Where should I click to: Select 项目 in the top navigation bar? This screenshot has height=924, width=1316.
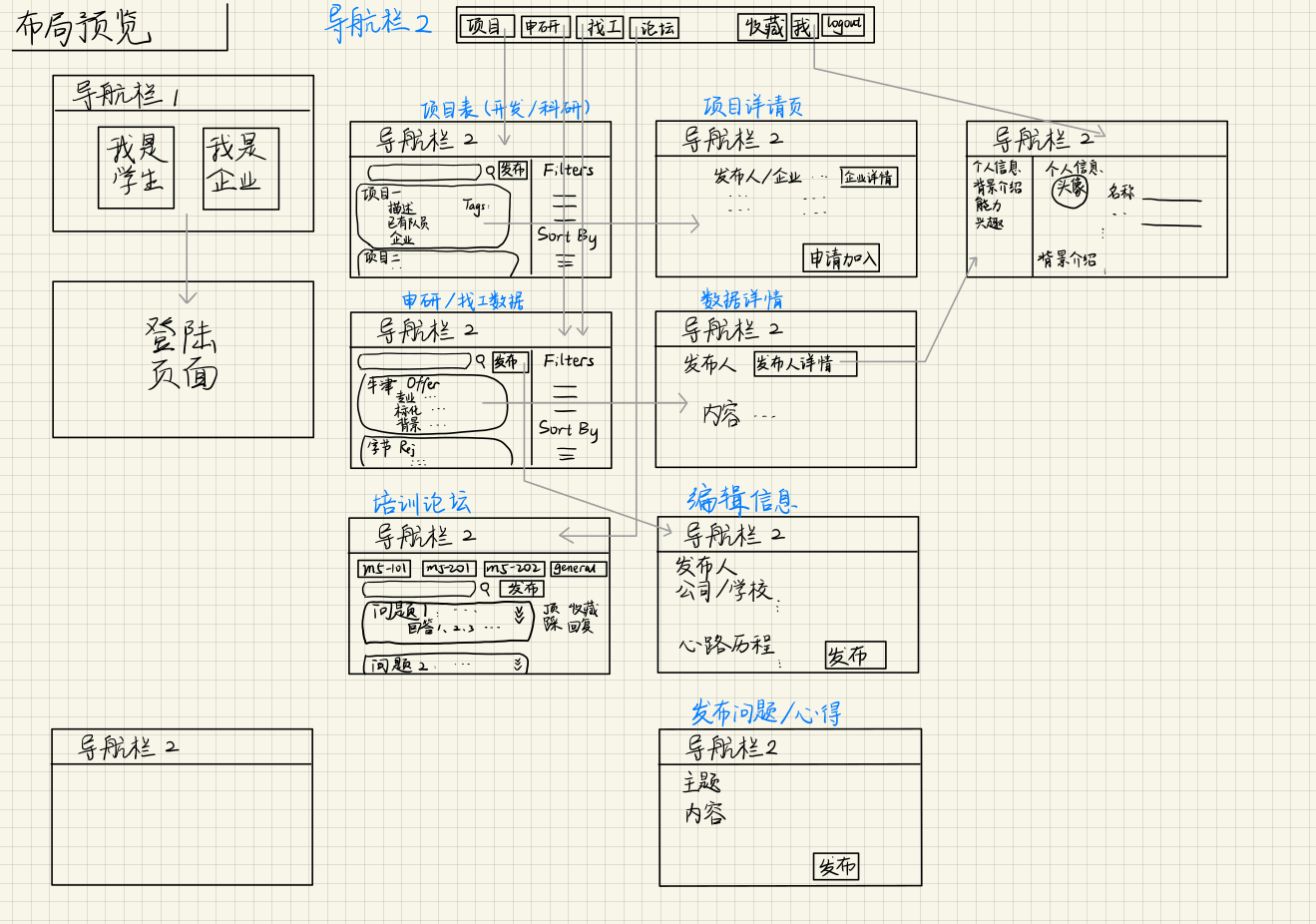click(x=486, y=27)
